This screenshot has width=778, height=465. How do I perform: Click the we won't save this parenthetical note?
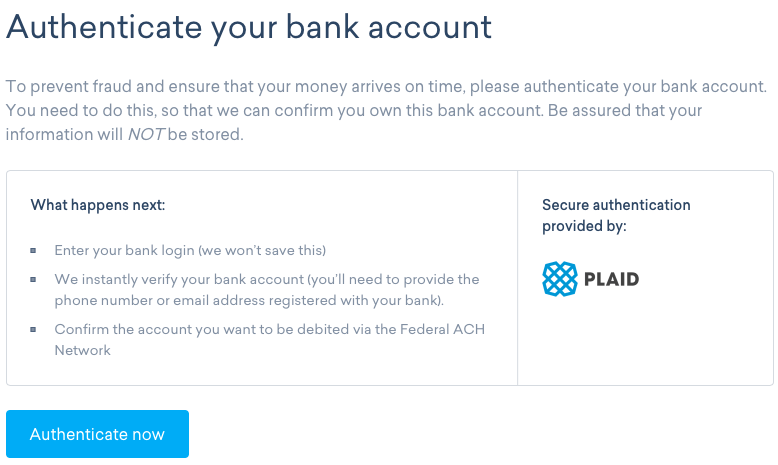[x=262, y=250]
